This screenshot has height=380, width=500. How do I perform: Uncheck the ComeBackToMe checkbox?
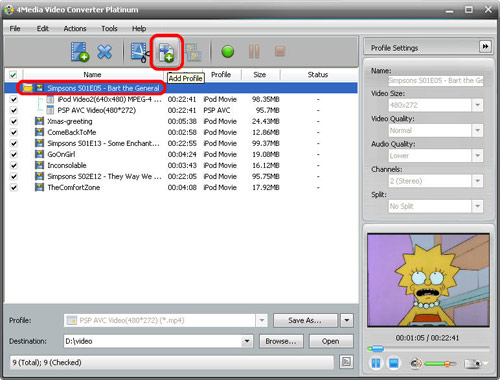[x=14, y=132]
